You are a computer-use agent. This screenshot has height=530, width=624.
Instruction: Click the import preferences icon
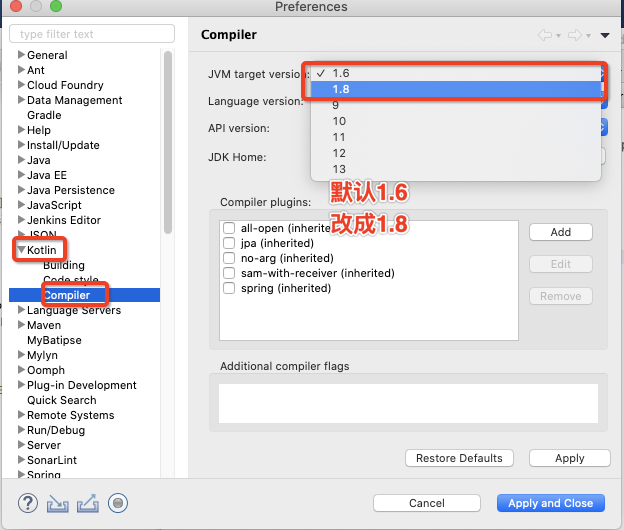pos(58,503)
